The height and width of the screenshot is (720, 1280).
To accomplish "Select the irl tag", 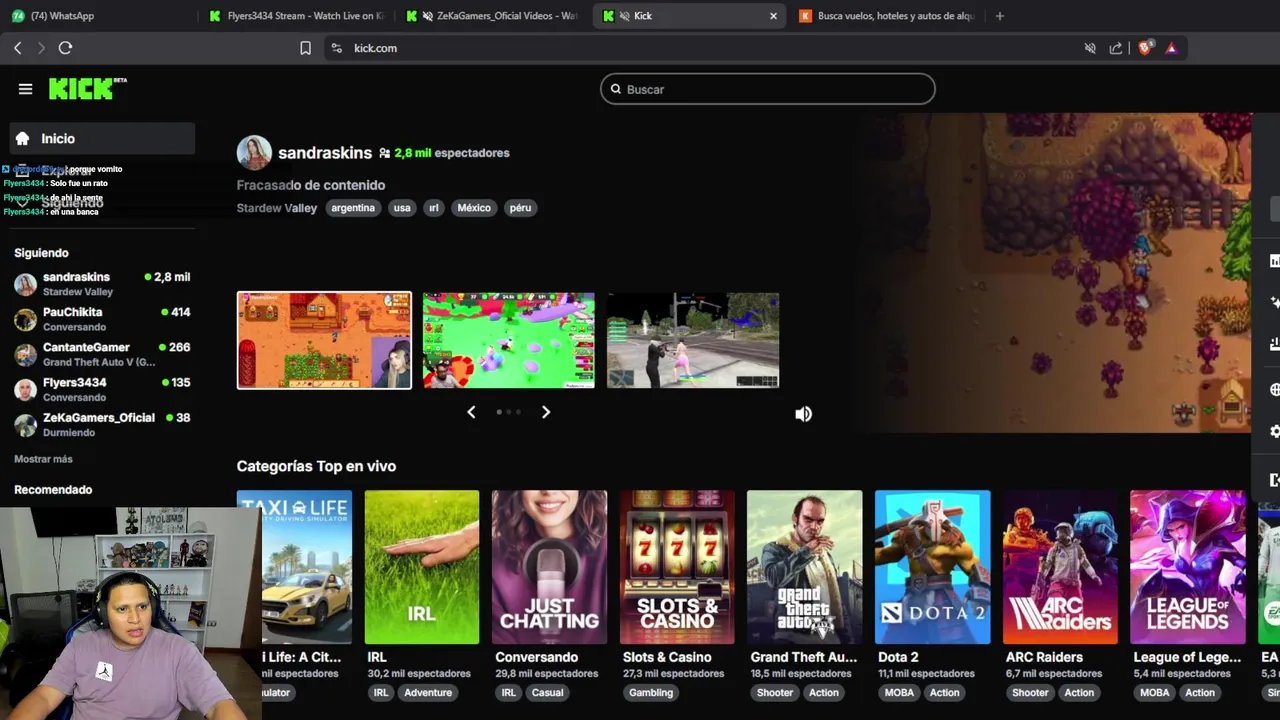I will (434, 208).
